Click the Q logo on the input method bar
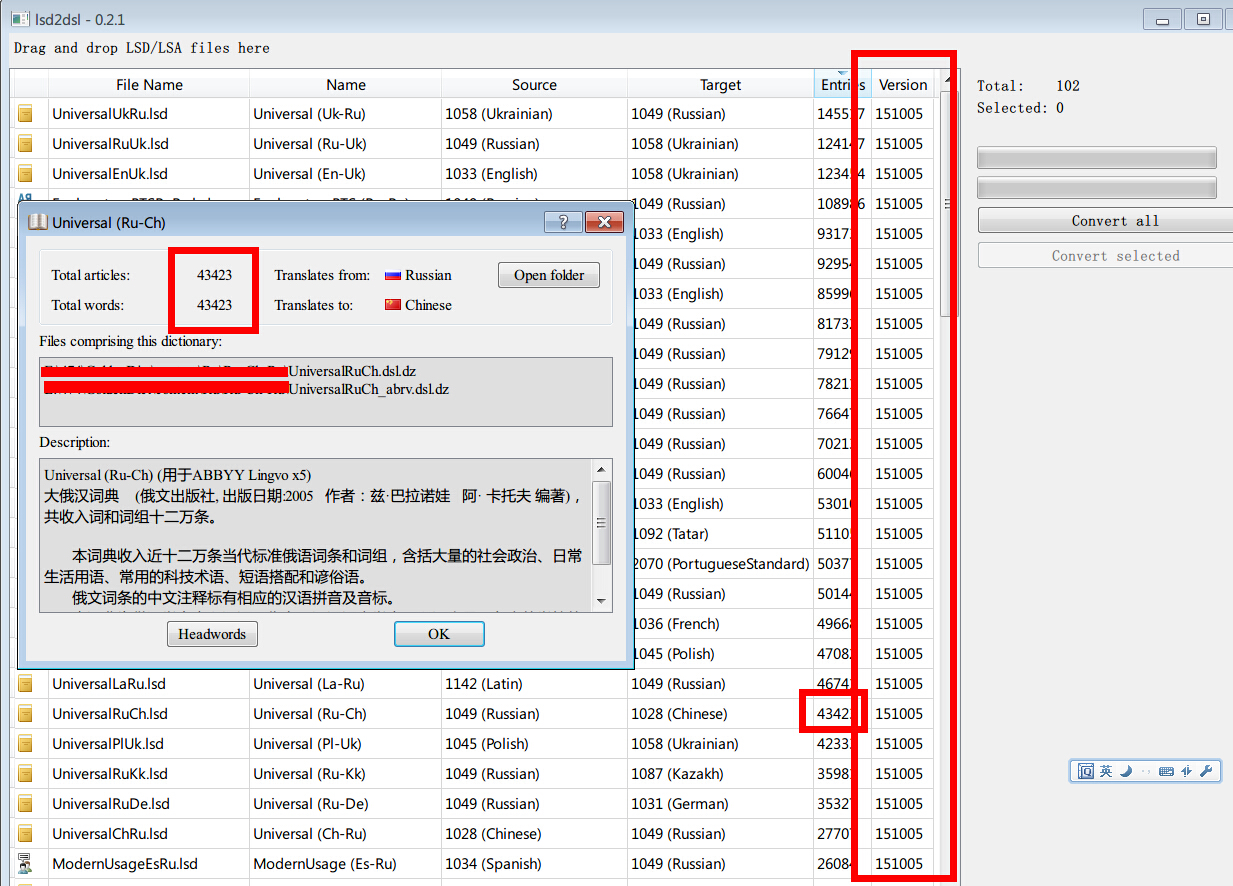The width and height of the screenshot is (1233, 886). 1085,771
